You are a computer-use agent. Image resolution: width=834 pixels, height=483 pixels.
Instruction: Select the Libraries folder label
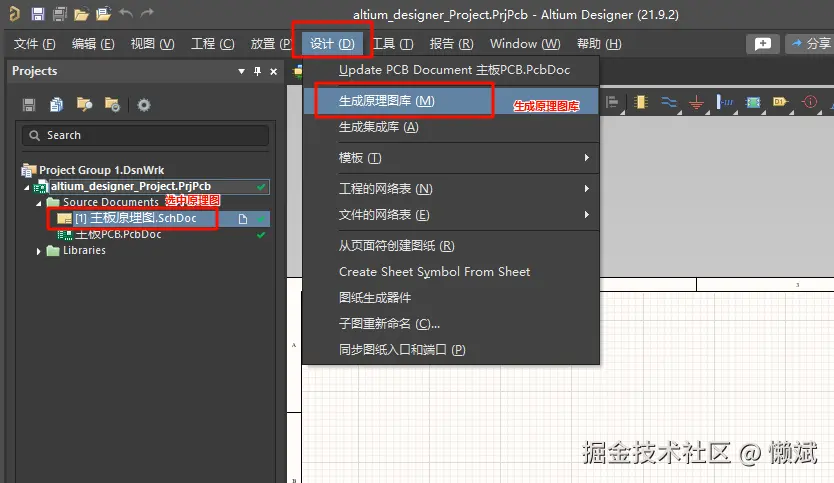pos(84,251)
